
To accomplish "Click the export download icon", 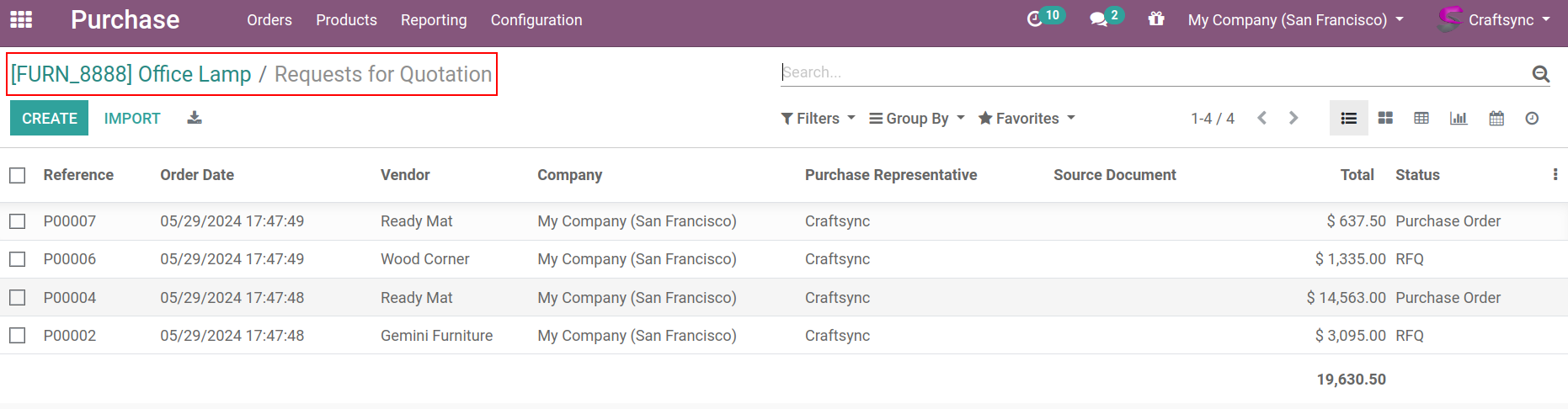I will click(195, 118).
